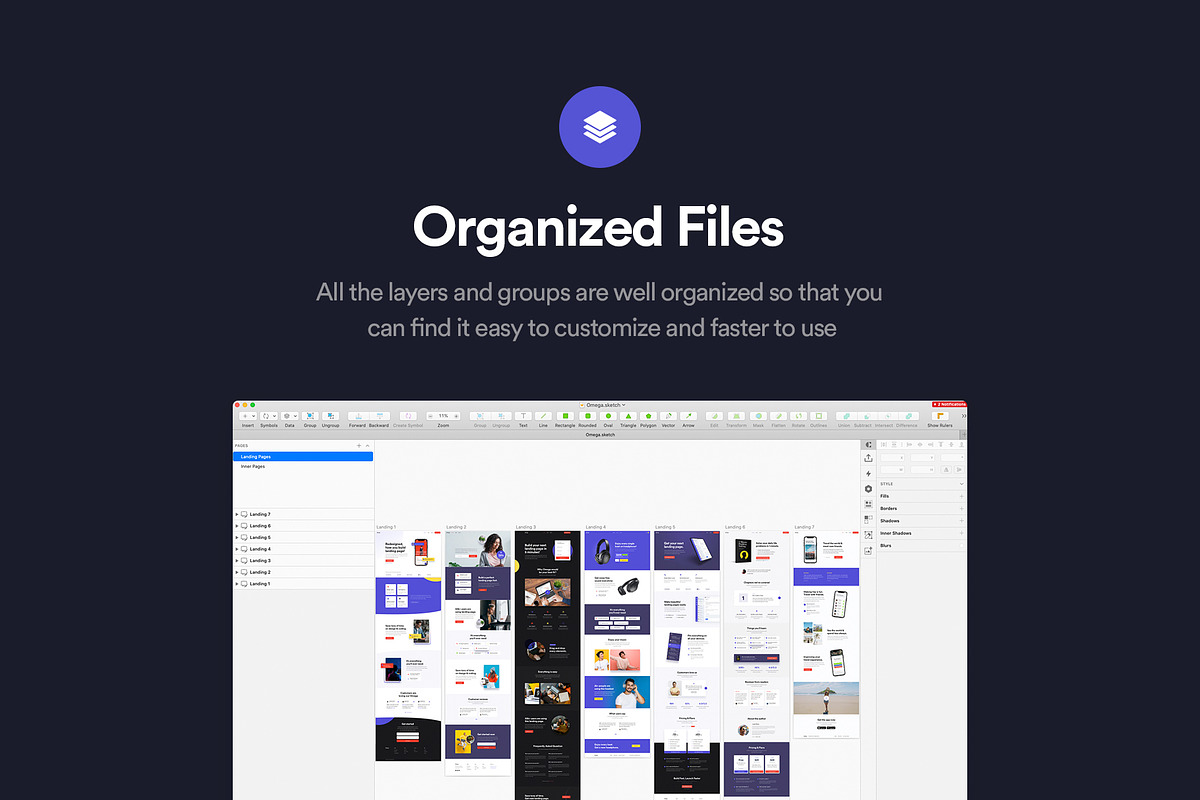Add a new page with the plus button
This screenshot has height=800, width=1200.
[x=359, y=445]
